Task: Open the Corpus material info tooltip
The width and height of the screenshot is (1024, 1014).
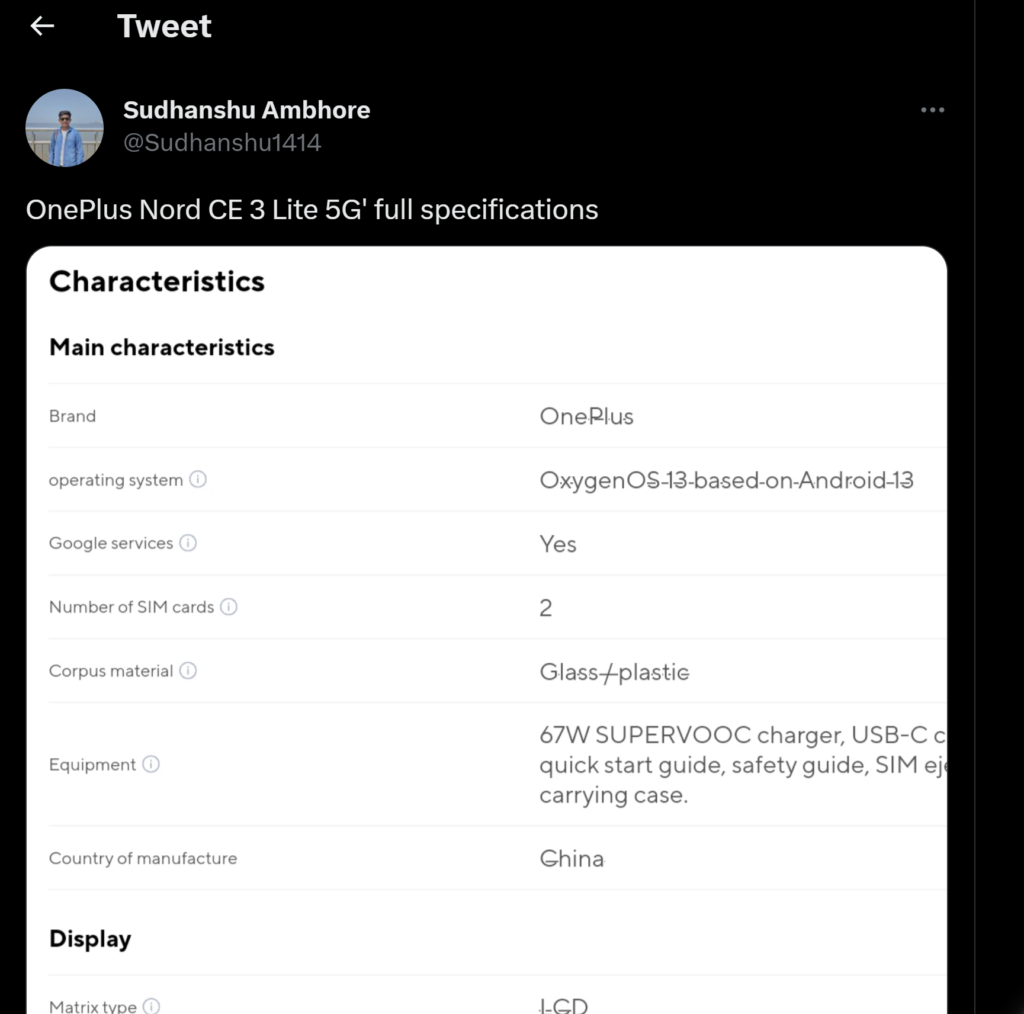Action: 188,670
